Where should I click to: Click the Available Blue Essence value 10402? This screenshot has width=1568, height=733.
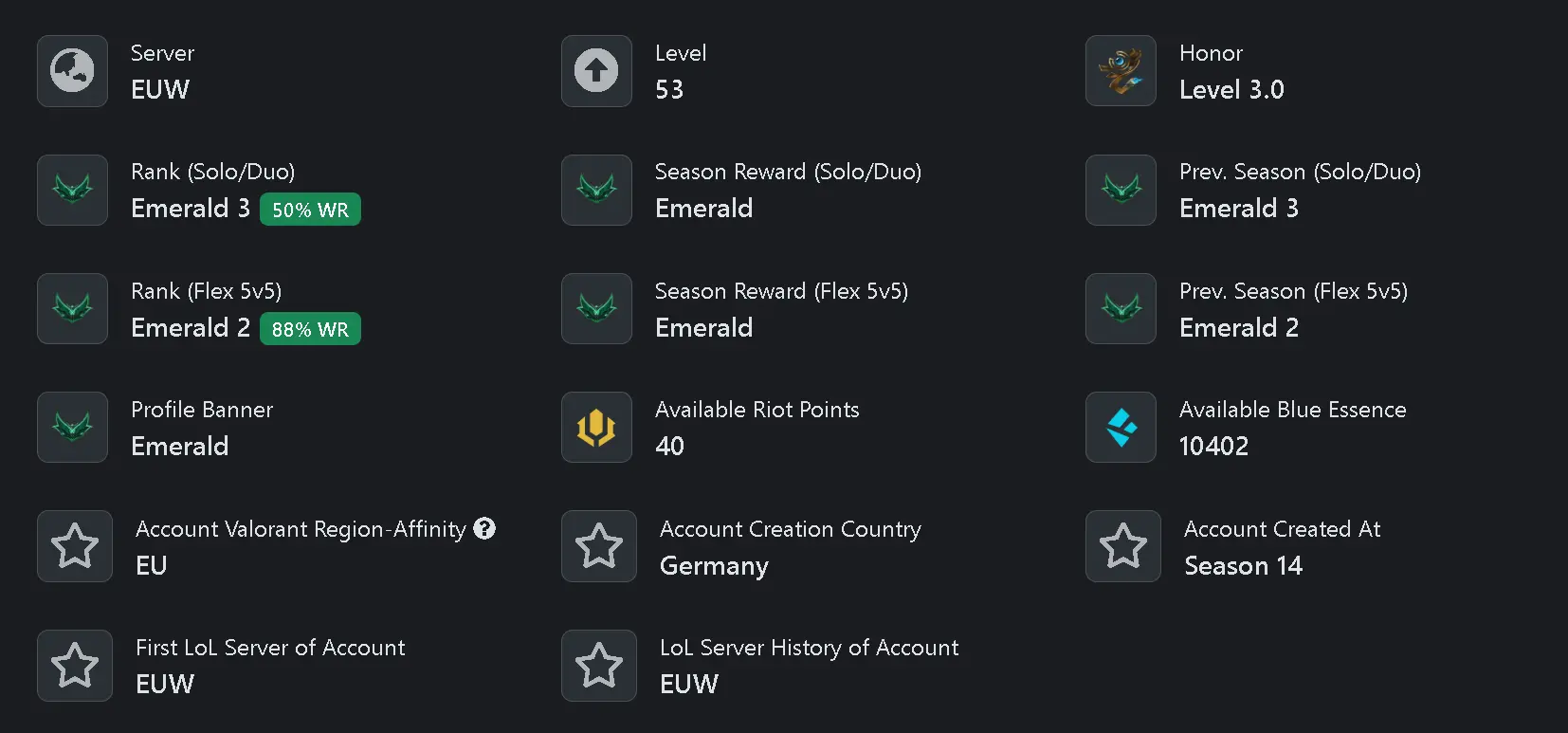[x=1213, y=446]
